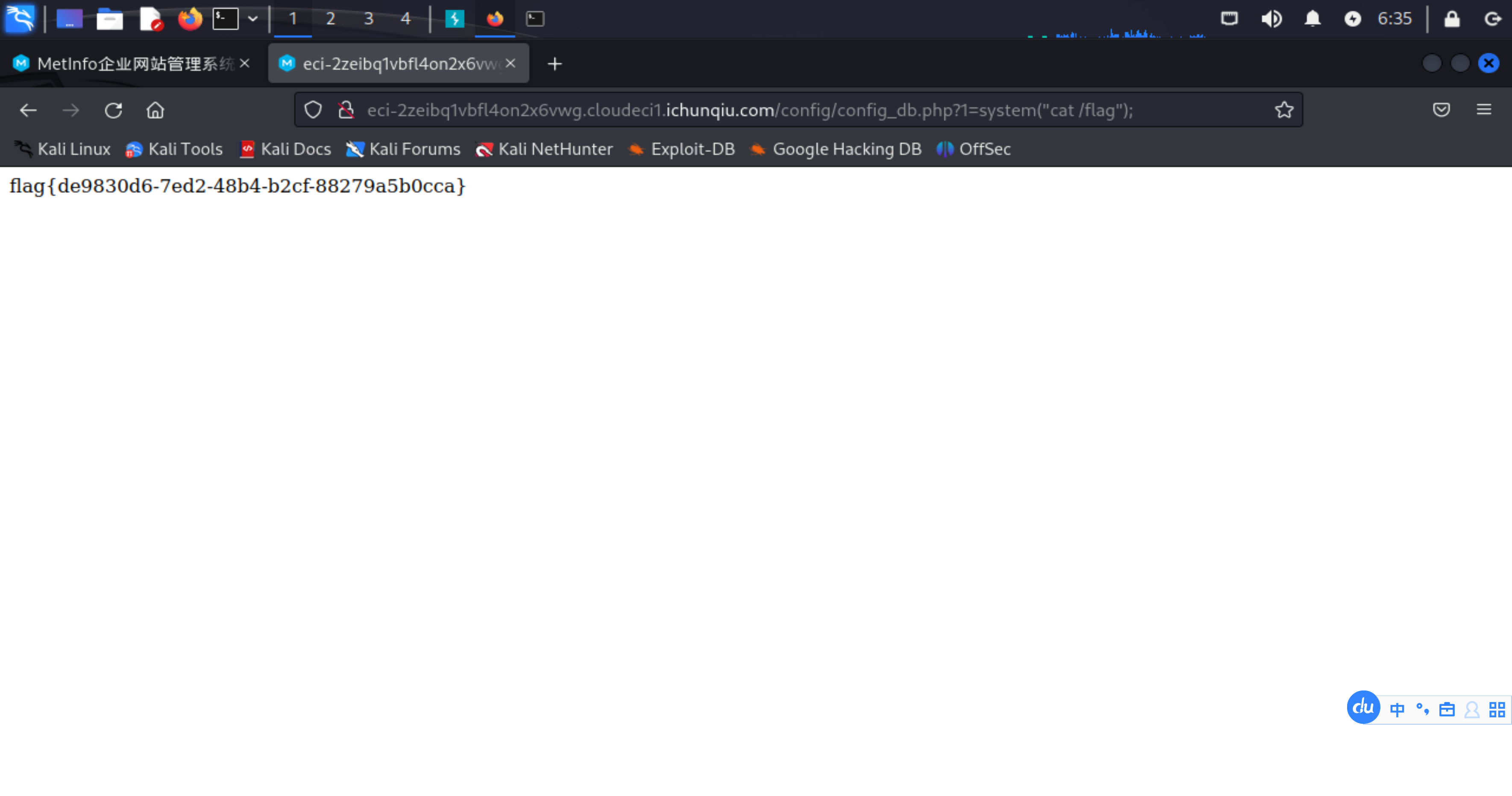Minimize the Firefox window
The image size is (1512, 796).
pos(1432,63)
